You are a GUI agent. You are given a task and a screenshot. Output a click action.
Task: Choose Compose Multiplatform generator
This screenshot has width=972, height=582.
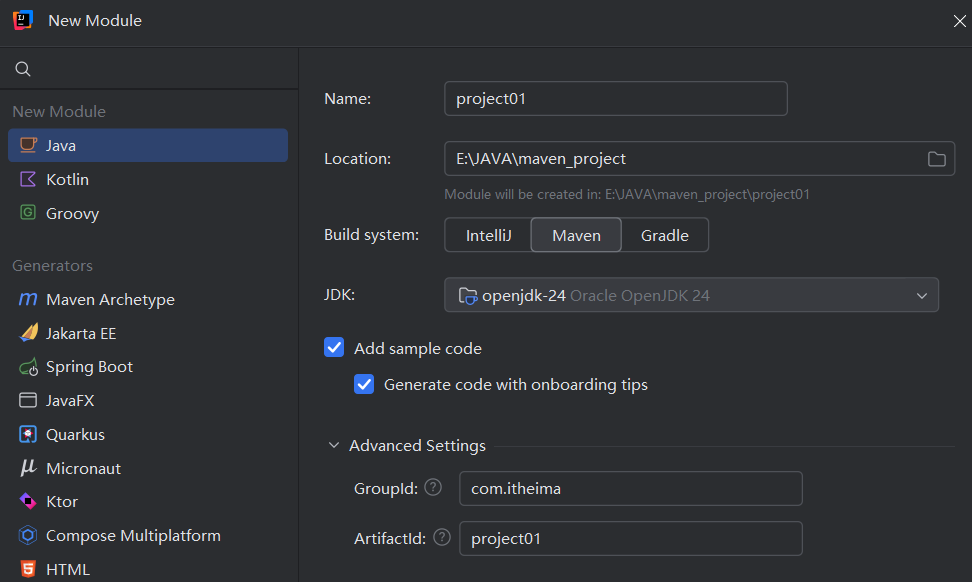pos(148,536)
